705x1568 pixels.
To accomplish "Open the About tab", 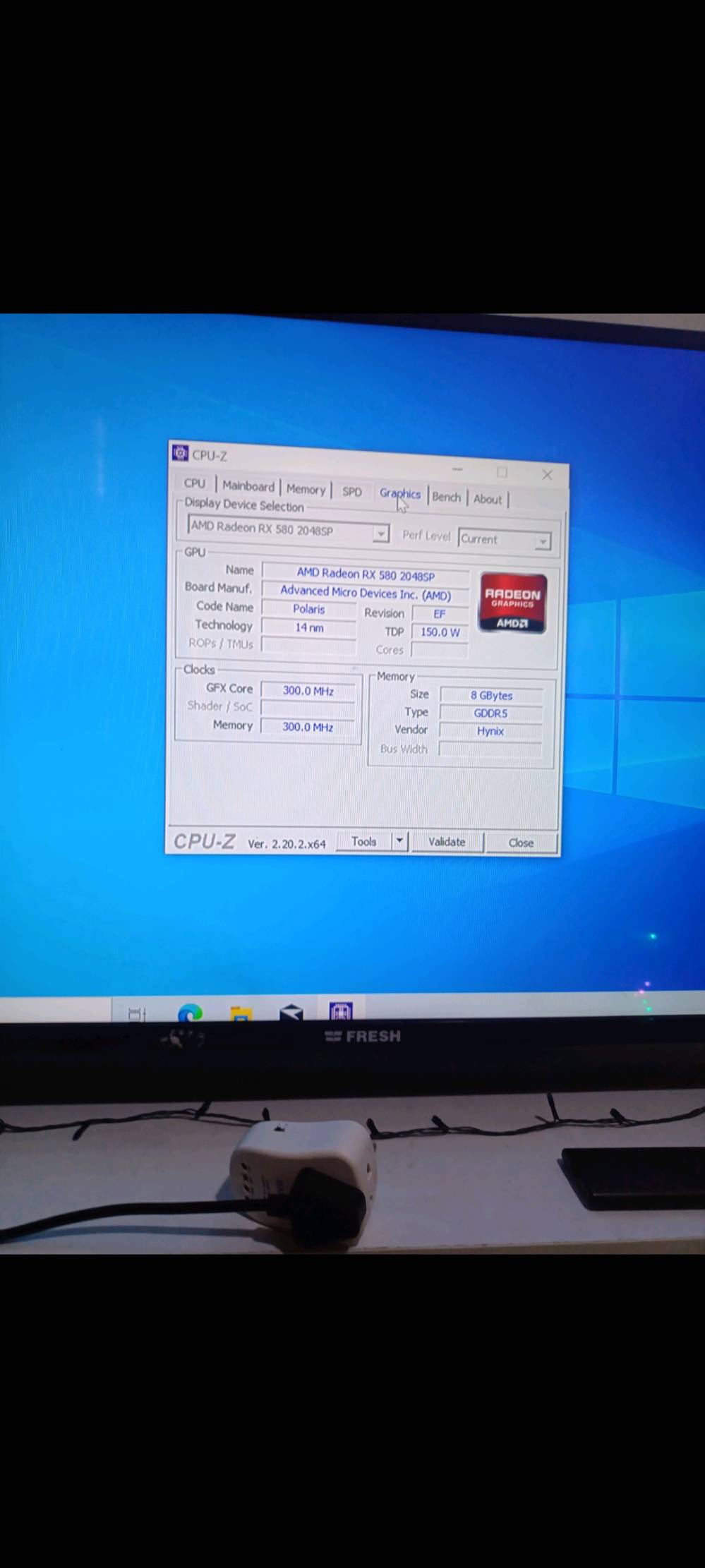I will point(488,499).
